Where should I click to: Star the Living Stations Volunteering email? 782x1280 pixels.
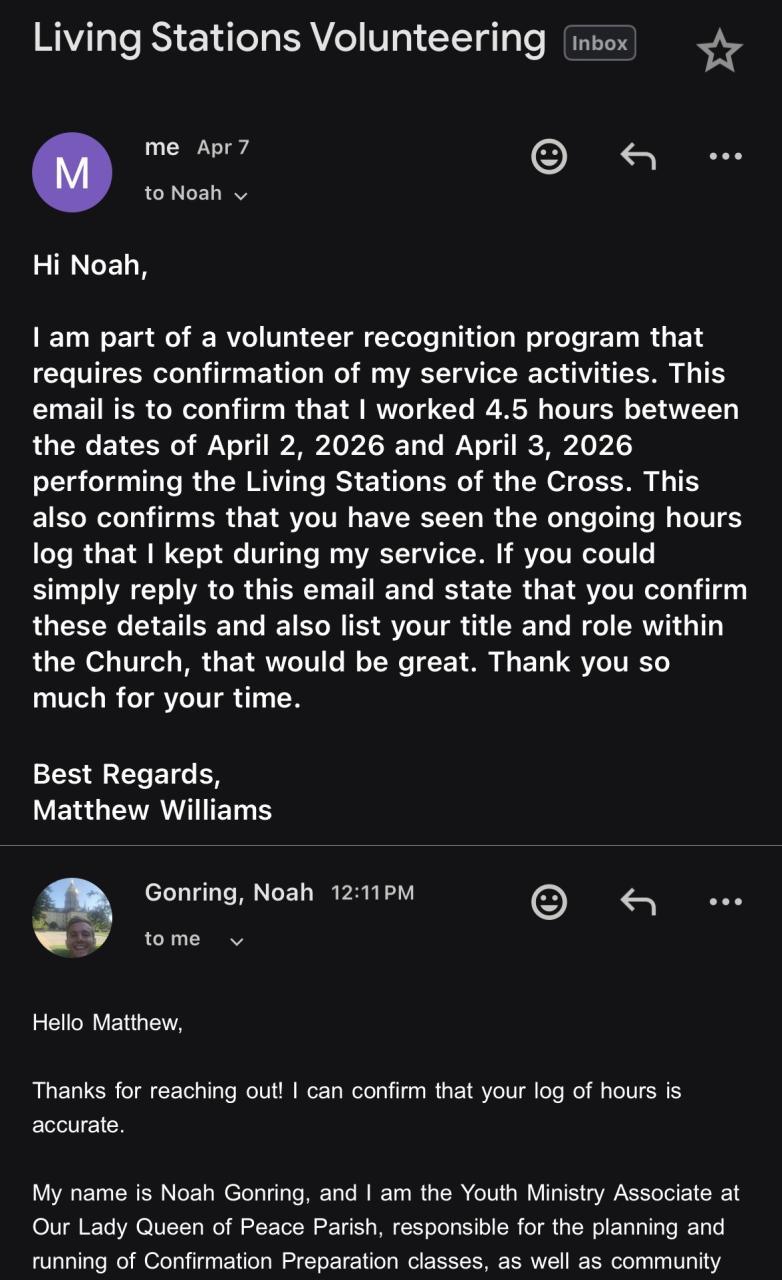(719, 51)
